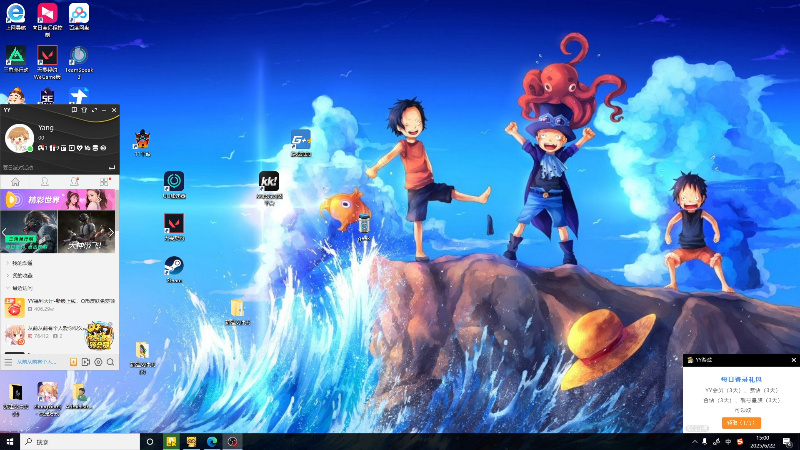Open the dark red recorder taskbar icon
Screen dimensions: 800x450
(x=232, y=442)
